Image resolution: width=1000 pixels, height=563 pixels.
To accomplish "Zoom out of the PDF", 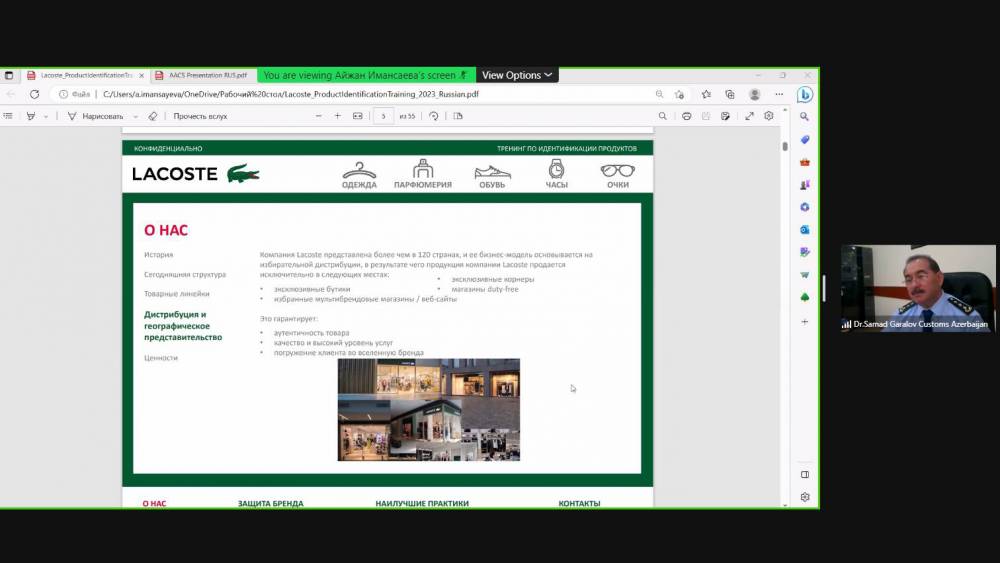I will coord(318,116).
